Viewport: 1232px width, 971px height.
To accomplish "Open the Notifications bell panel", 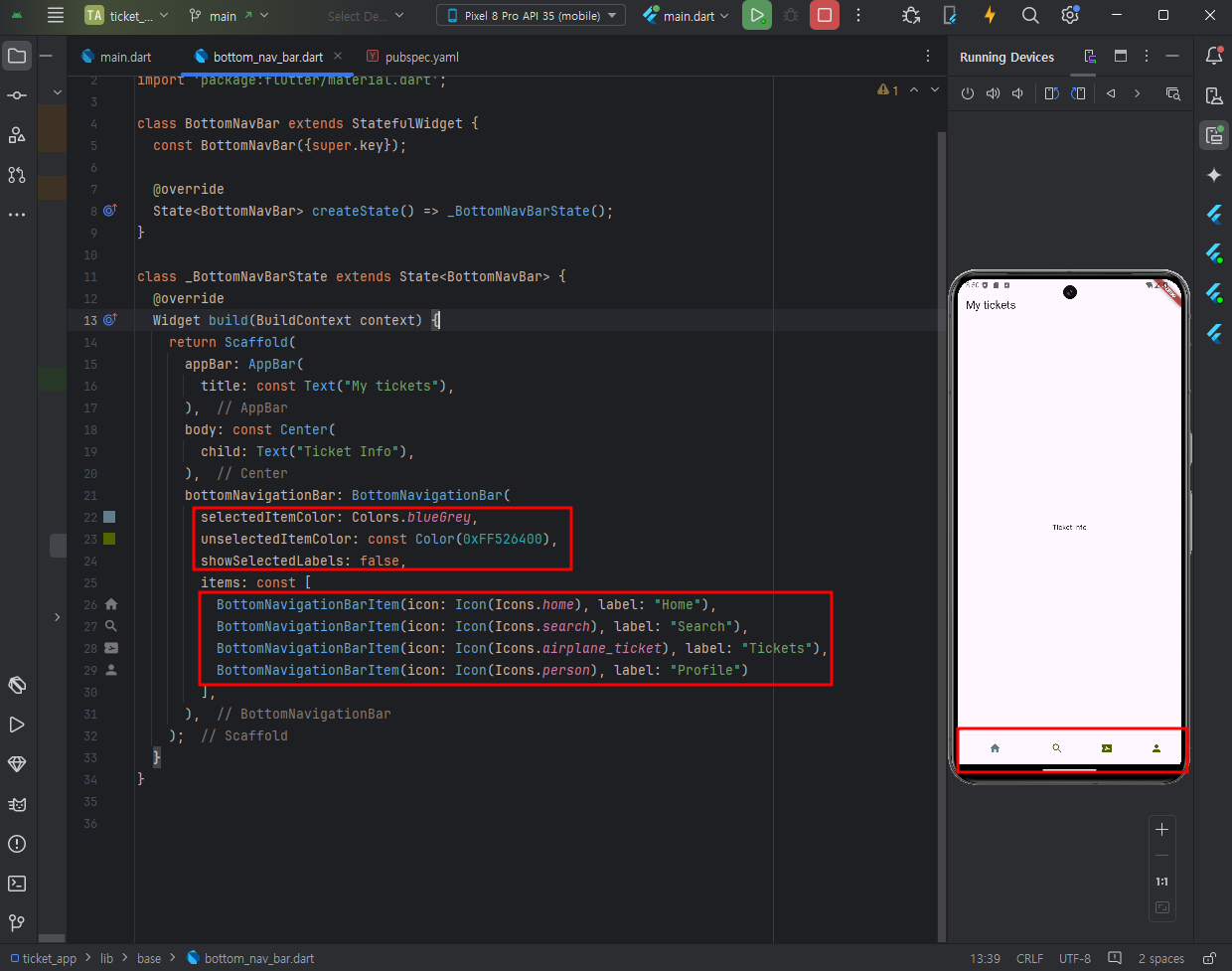I will click(x=1214, y=56).
